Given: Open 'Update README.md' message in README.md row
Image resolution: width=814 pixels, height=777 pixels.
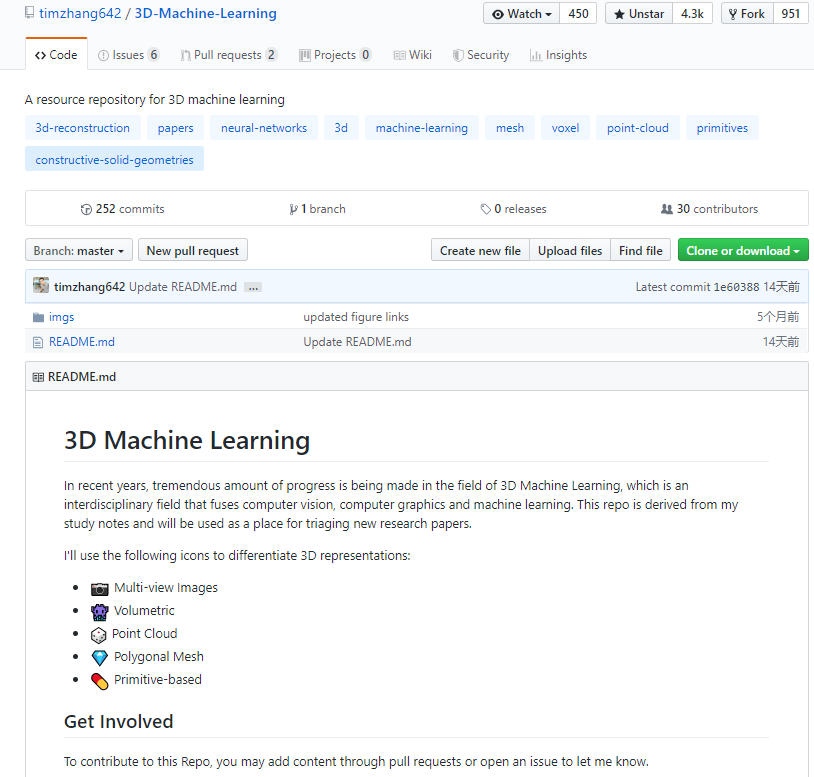Looking at the screenshot, I should tap(357, 342).
